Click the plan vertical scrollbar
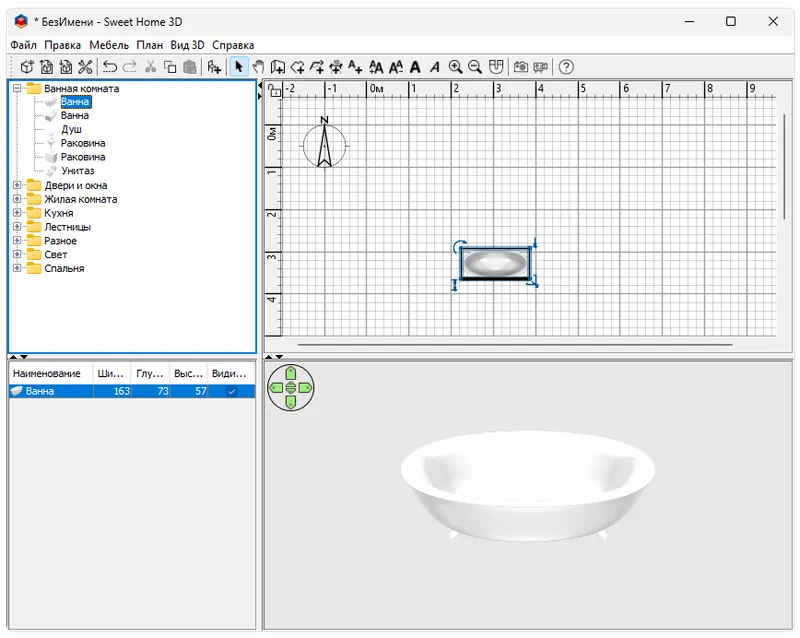 784,167
